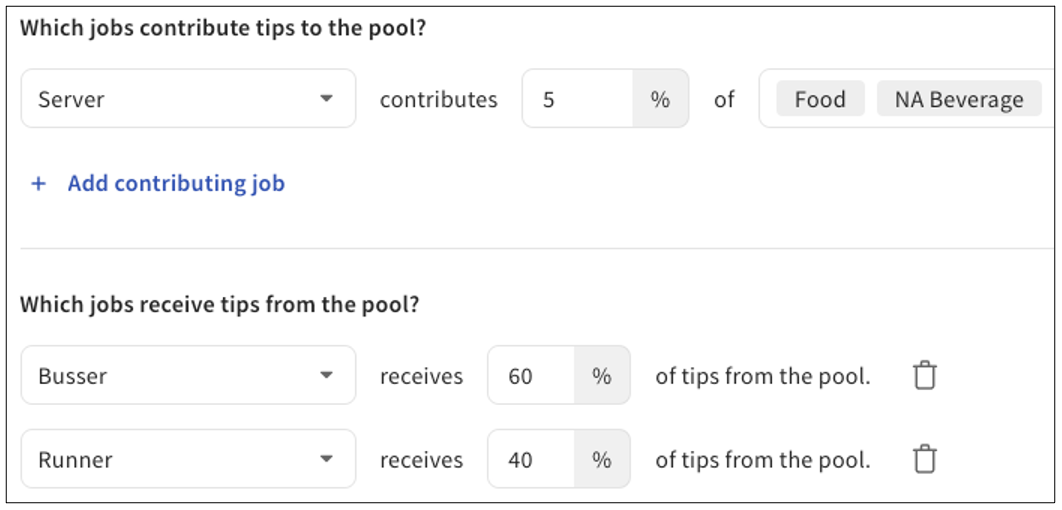Click the plus icon before Add contributing job
Image resolution: width=1062 pixels, height=510 pixels.
38,184
